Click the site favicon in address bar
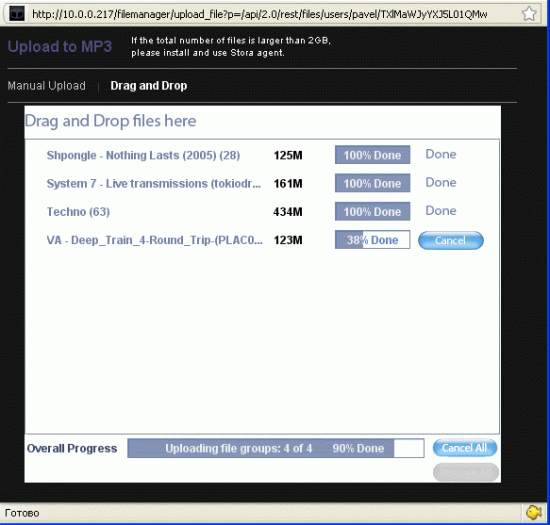The image size is (550, 525). coord(17,14)
